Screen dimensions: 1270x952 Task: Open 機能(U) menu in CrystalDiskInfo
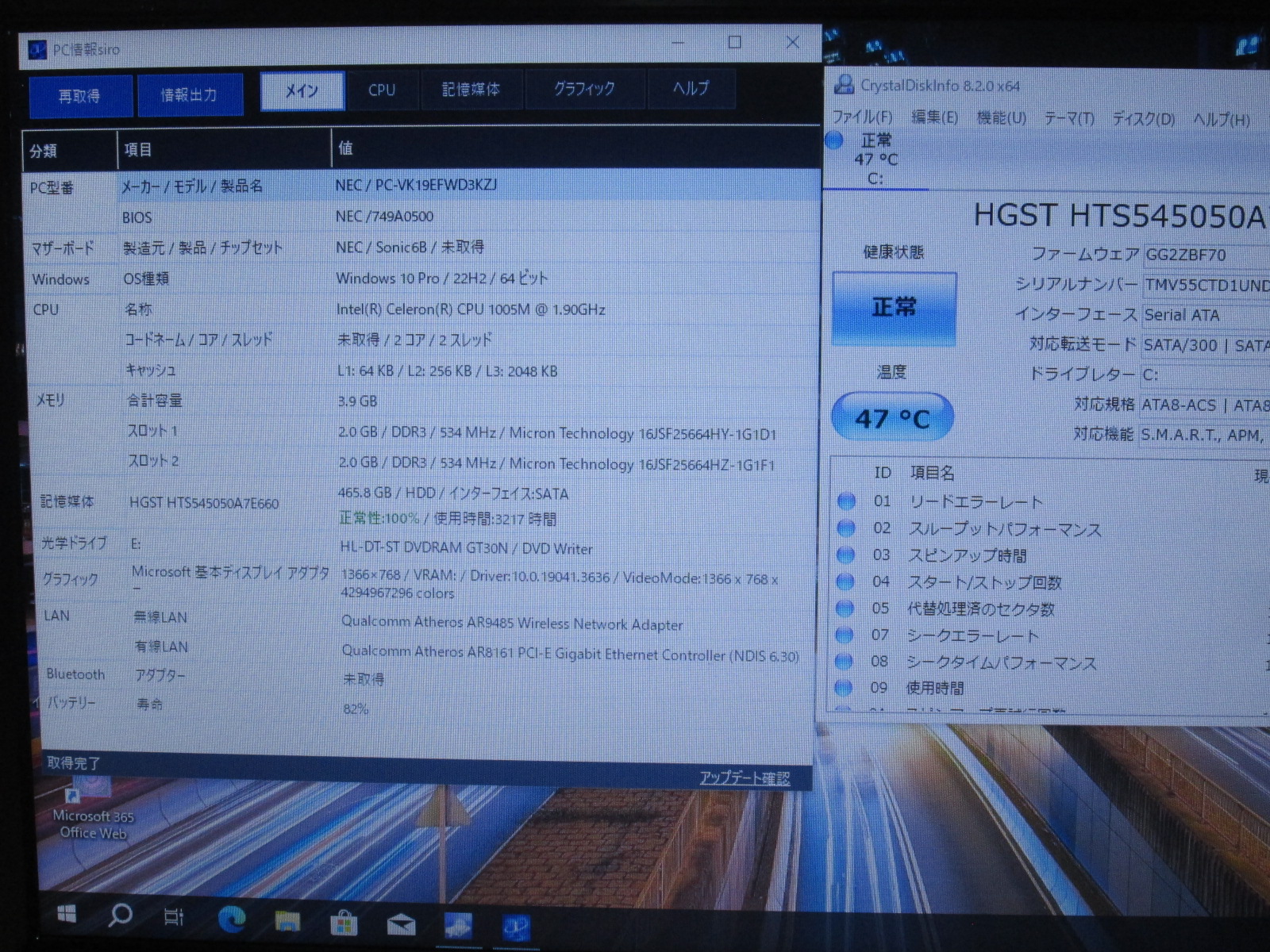click(1001, 118)
